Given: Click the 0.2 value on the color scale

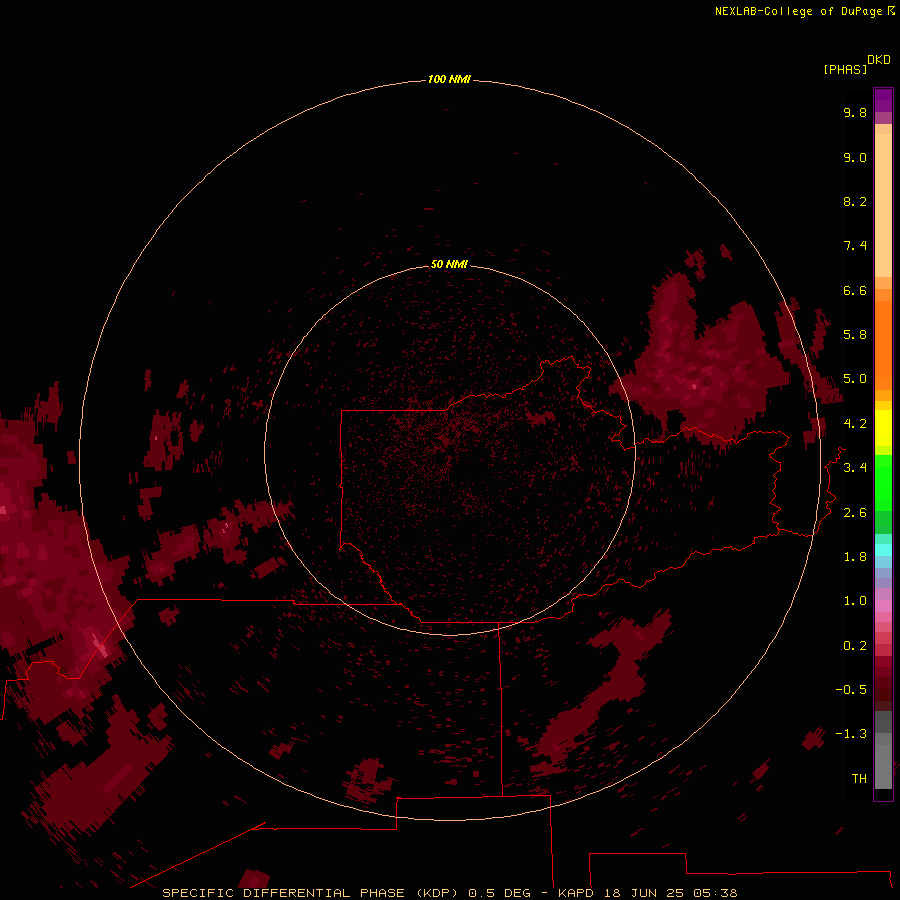Looking at the screenshot, I should [x=855, y=646].
